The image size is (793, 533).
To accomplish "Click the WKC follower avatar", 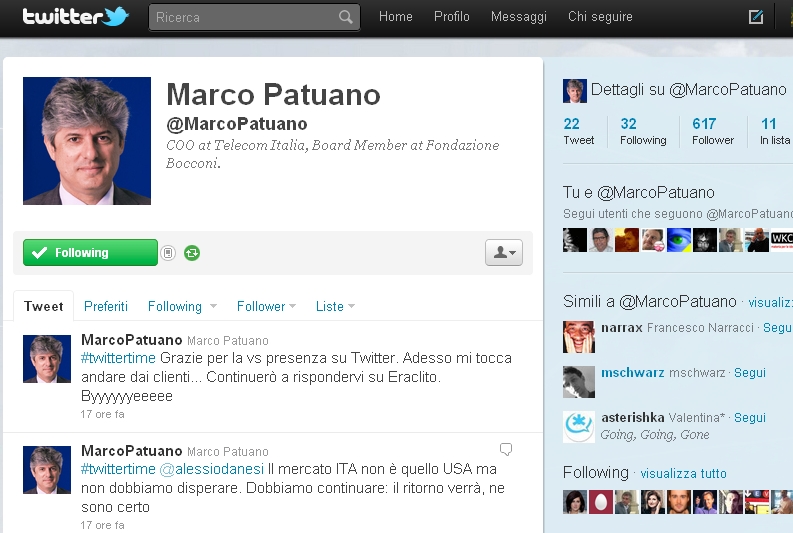I will [x=782, y=240].
